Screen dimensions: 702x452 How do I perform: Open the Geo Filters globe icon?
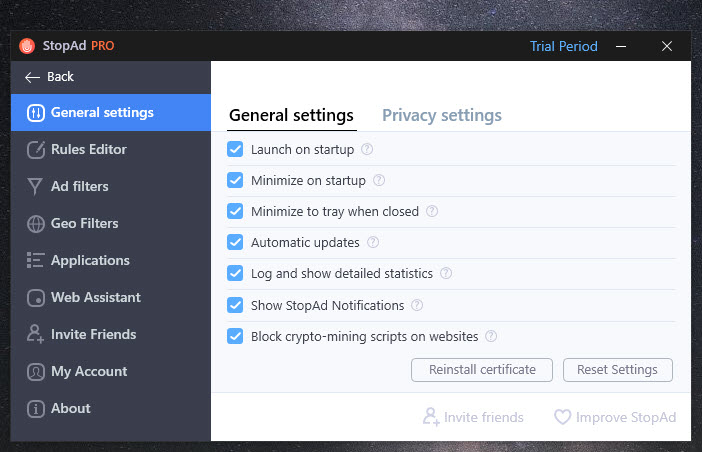coord(35,224)
